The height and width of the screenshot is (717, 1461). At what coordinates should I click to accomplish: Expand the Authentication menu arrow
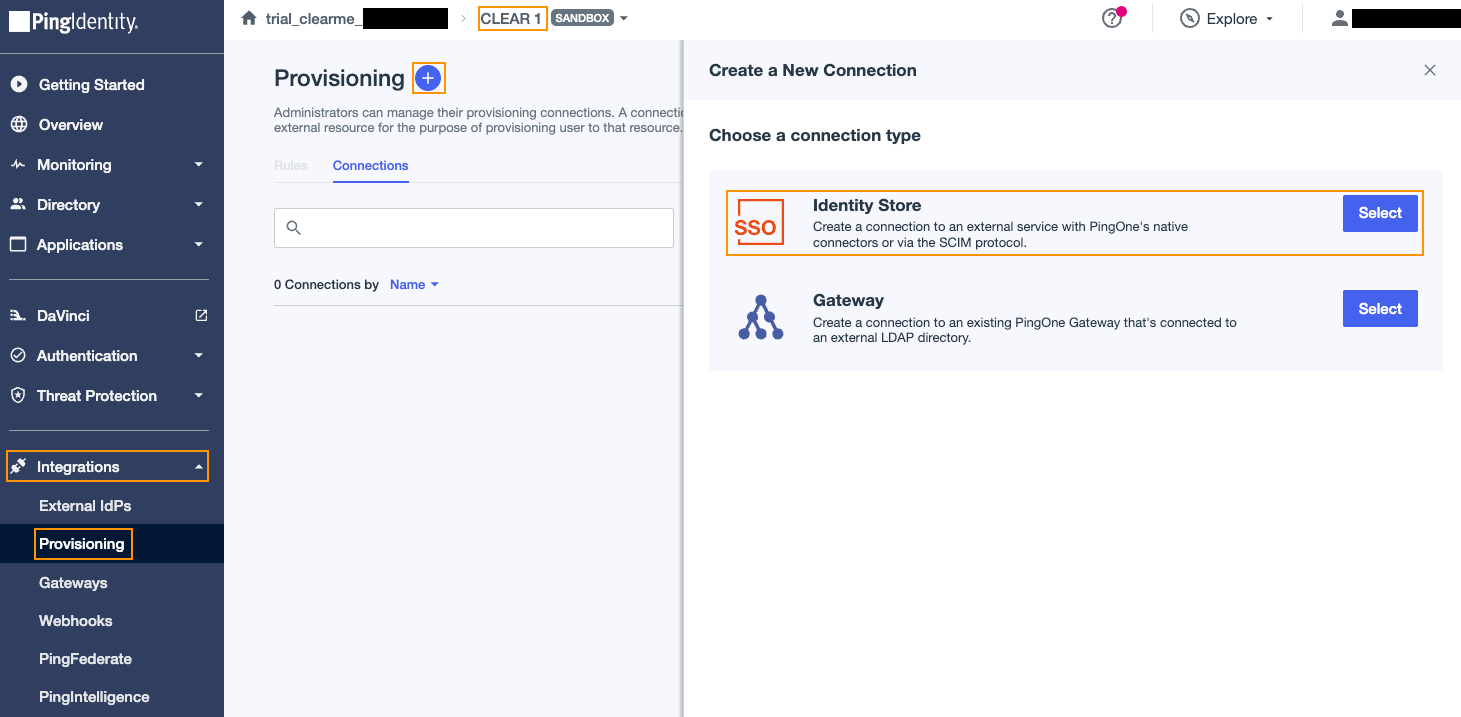coord(199,356)
